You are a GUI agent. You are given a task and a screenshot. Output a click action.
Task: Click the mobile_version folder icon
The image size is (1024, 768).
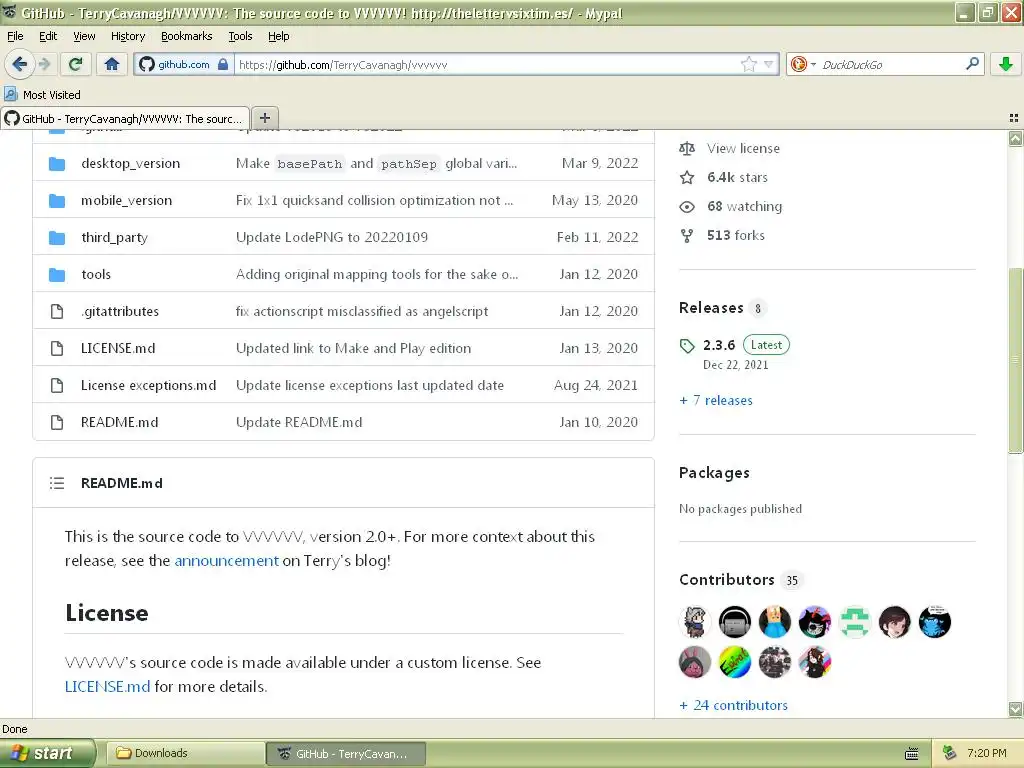click(x=57, y=200)
